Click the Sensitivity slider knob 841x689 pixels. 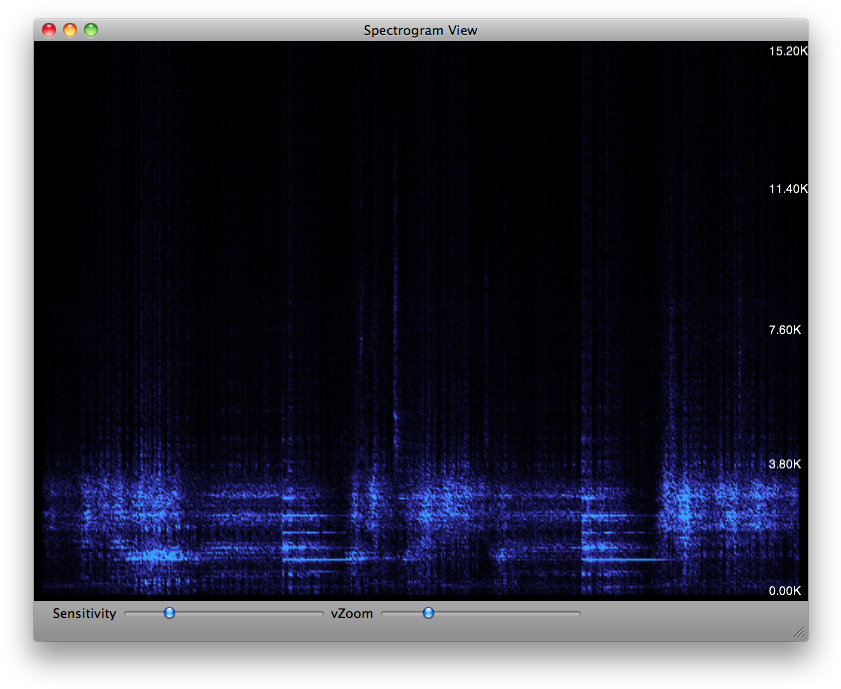(x=169, y=612)
